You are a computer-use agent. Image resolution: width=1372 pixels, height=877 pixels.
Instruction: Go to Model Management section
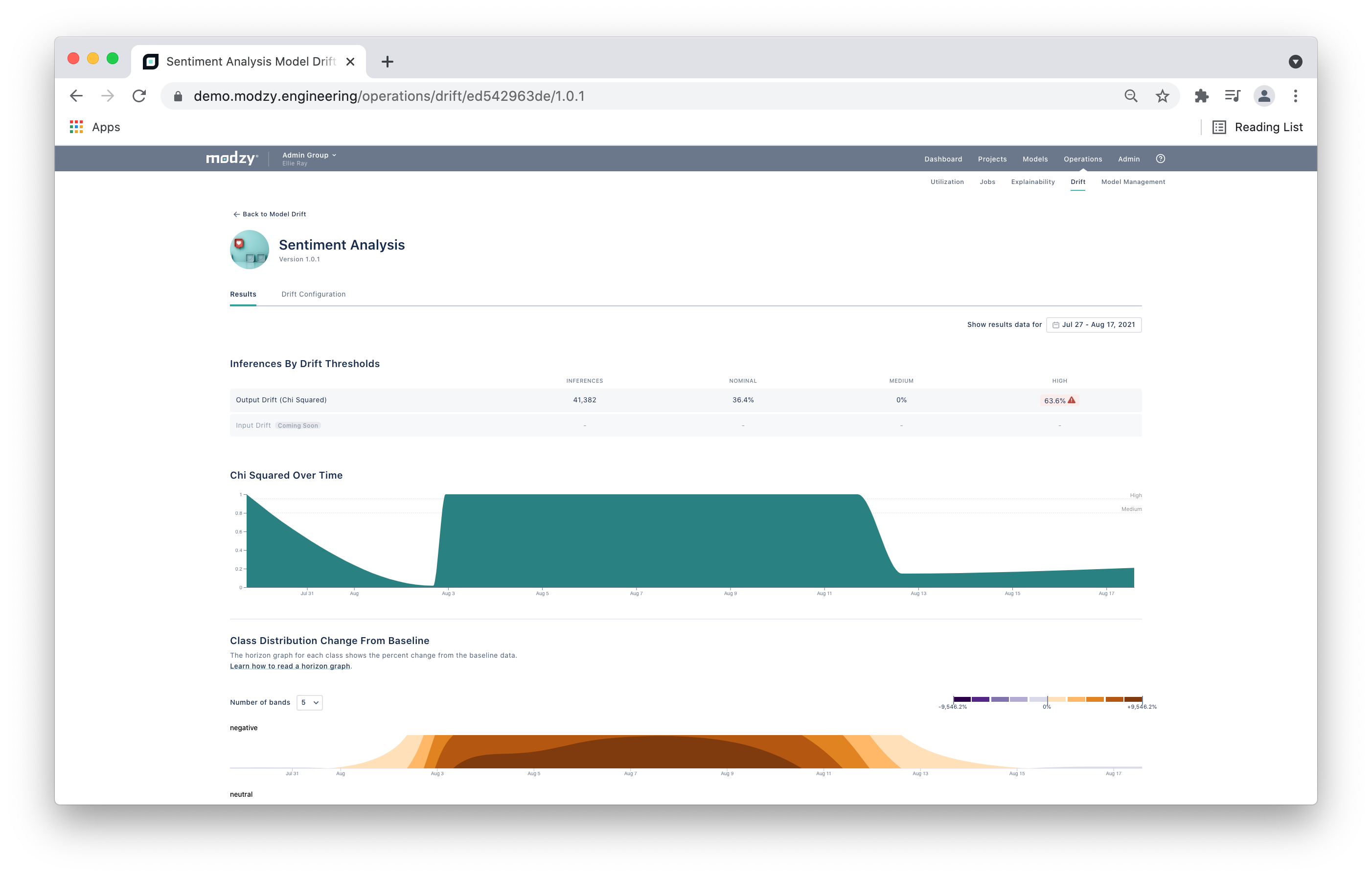1133,182
